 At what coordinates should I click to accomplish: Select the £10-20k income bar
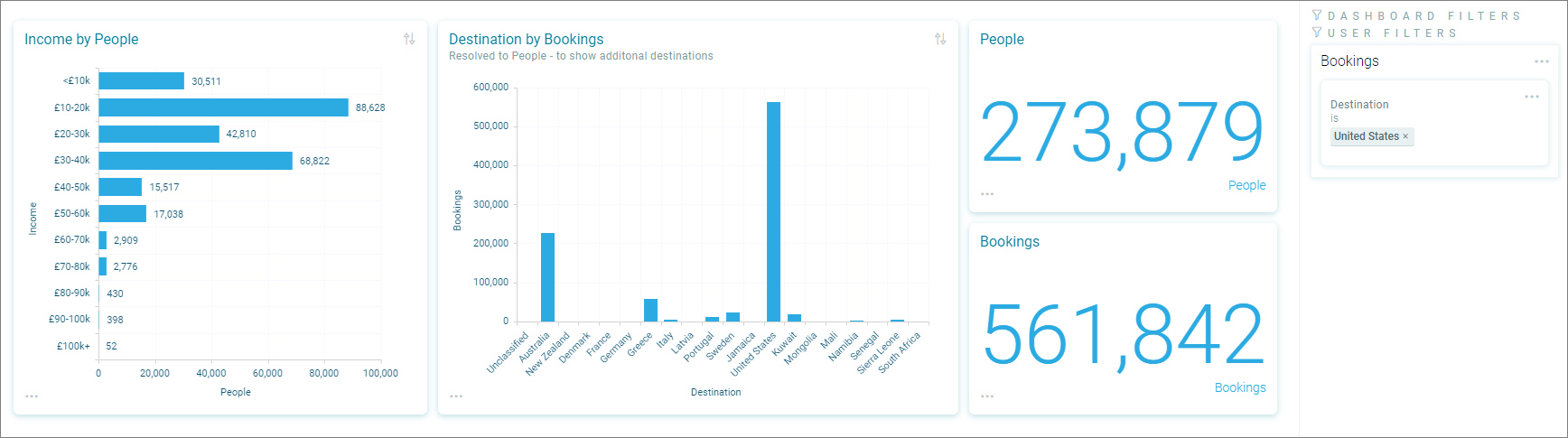tap(223, 107)
